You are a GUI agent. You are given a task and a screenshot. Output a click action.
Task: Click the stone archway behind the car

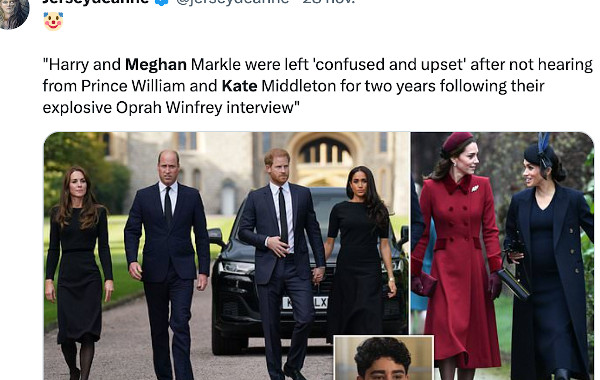(324, 159)
